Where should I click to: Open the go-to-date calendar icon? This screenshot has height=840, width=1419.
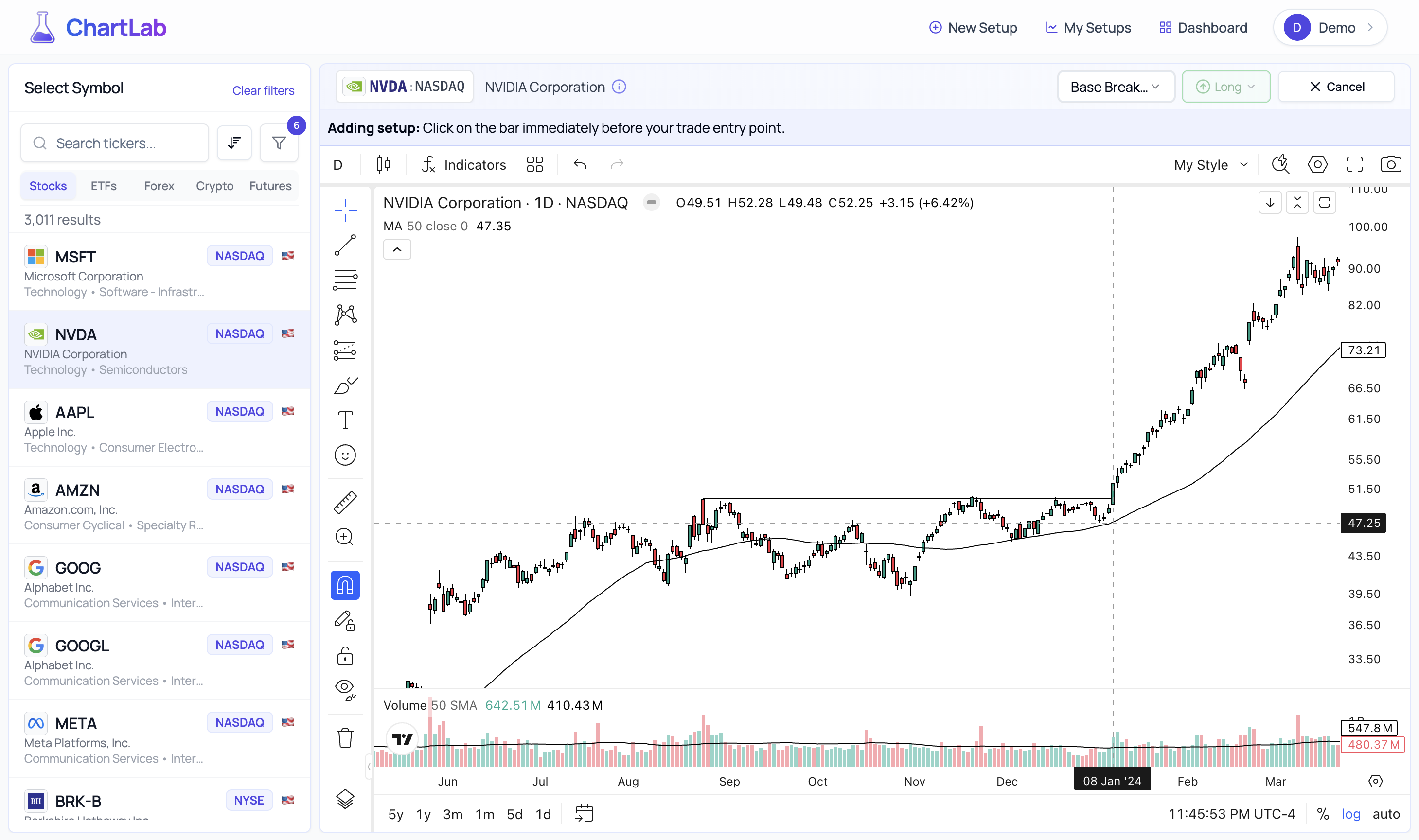pyautogui.click(x=584, y=814)
